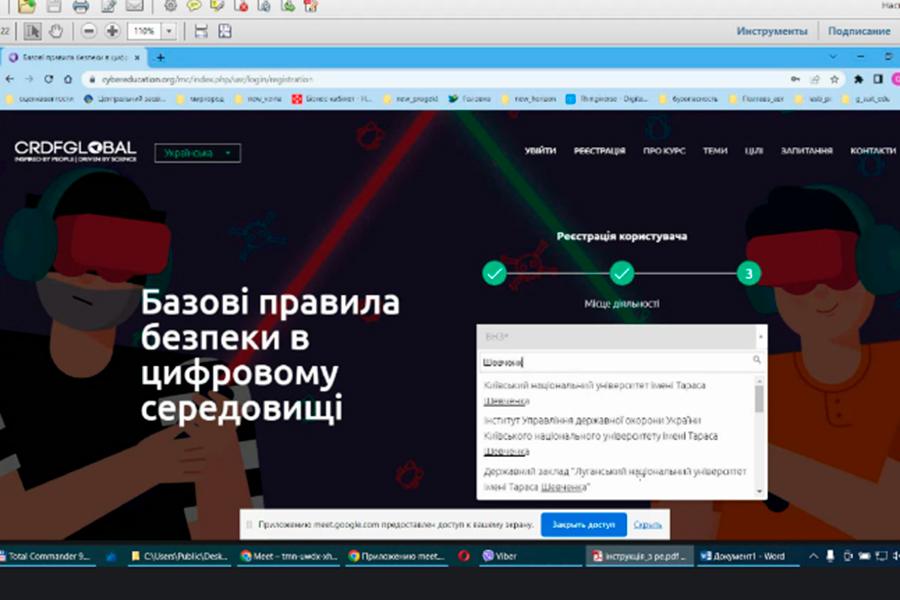This screenshot has width=900, height=600.
Task: Select the arrow selection tool
Action: tap(33, 31)
